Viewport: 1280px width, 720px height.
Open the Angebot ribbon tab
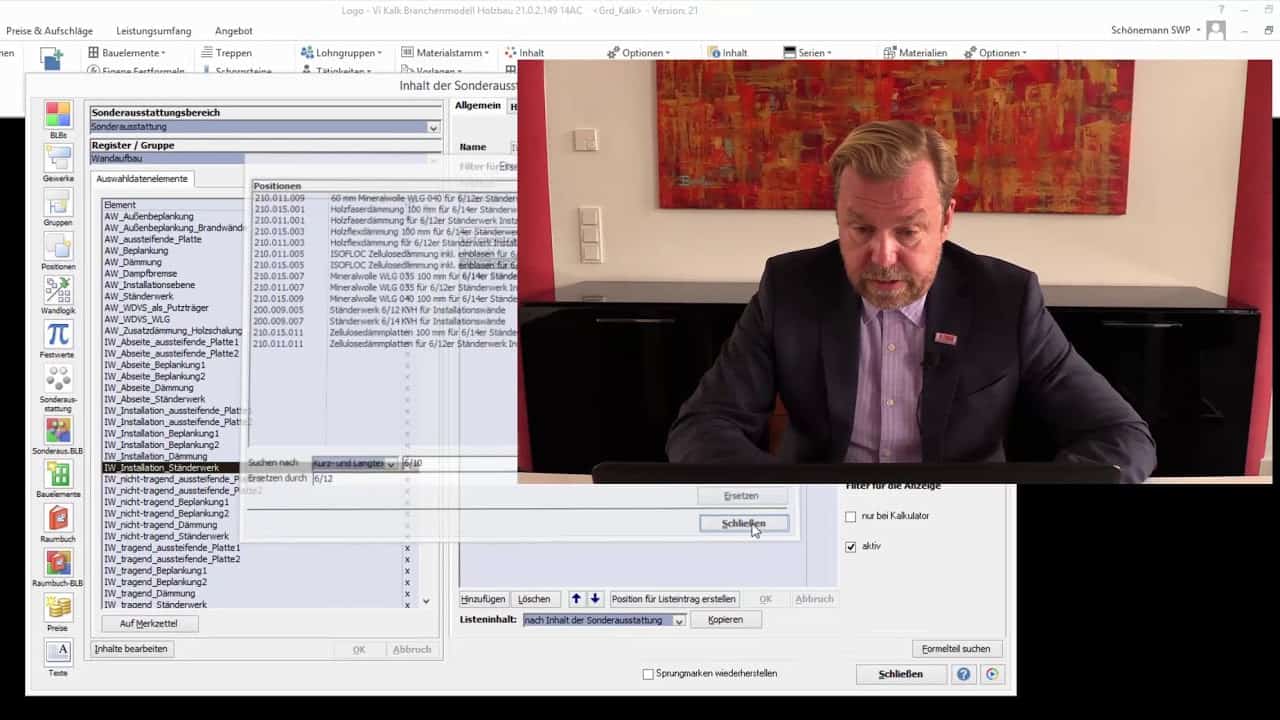pos(234,31)
